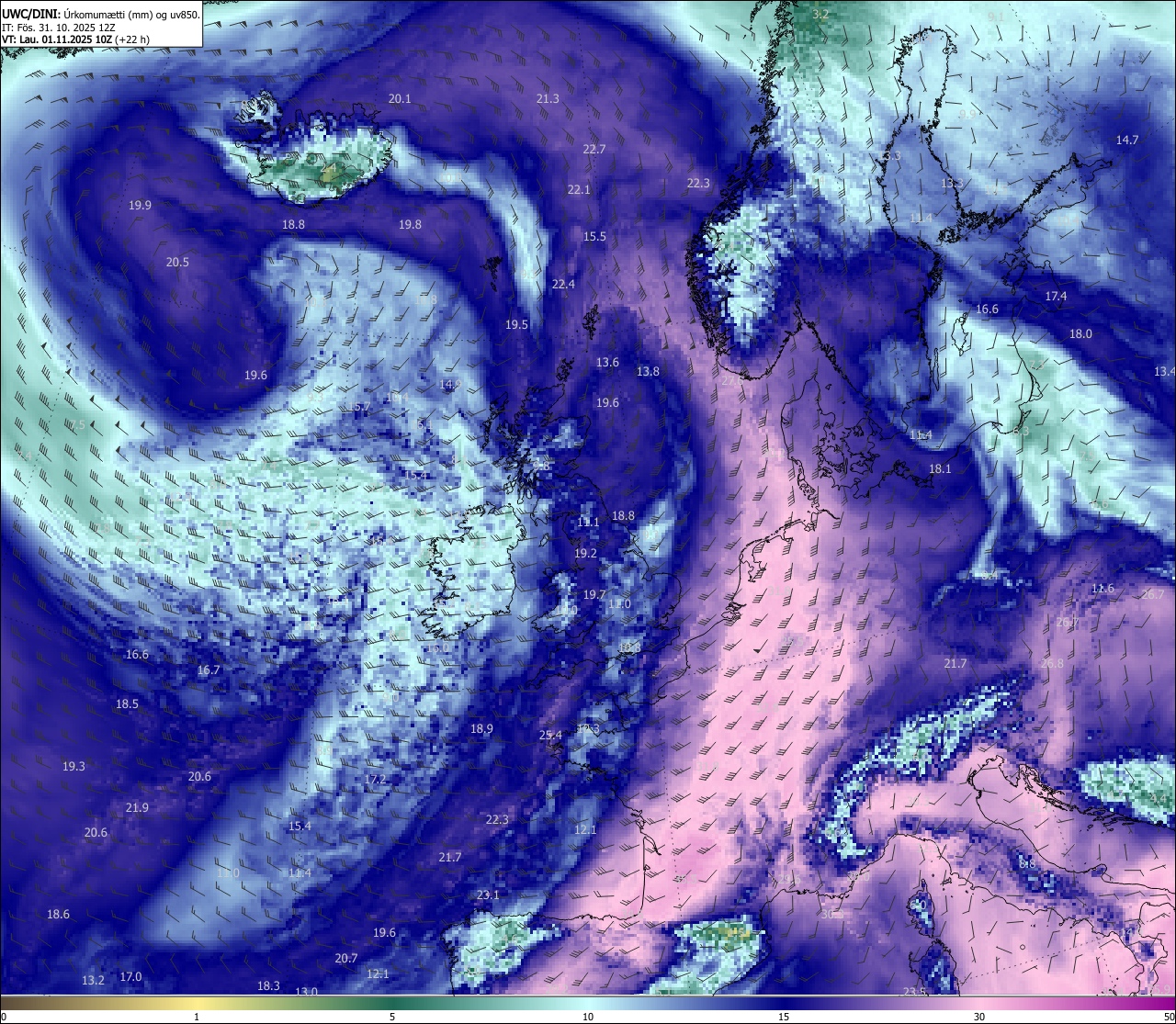Click the 20.5 value label on the map
Viewport: 1176px width, 1024px height.
177,262
